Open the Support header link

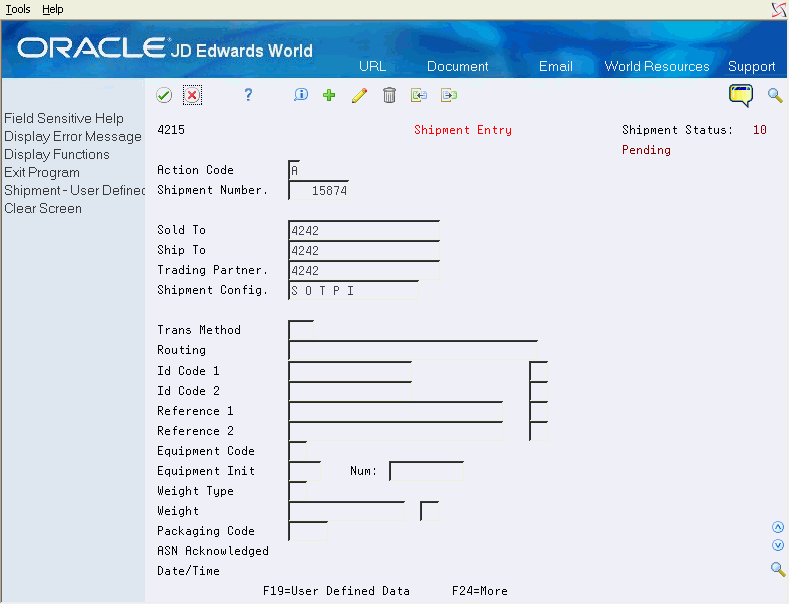[x=751, y=66]
